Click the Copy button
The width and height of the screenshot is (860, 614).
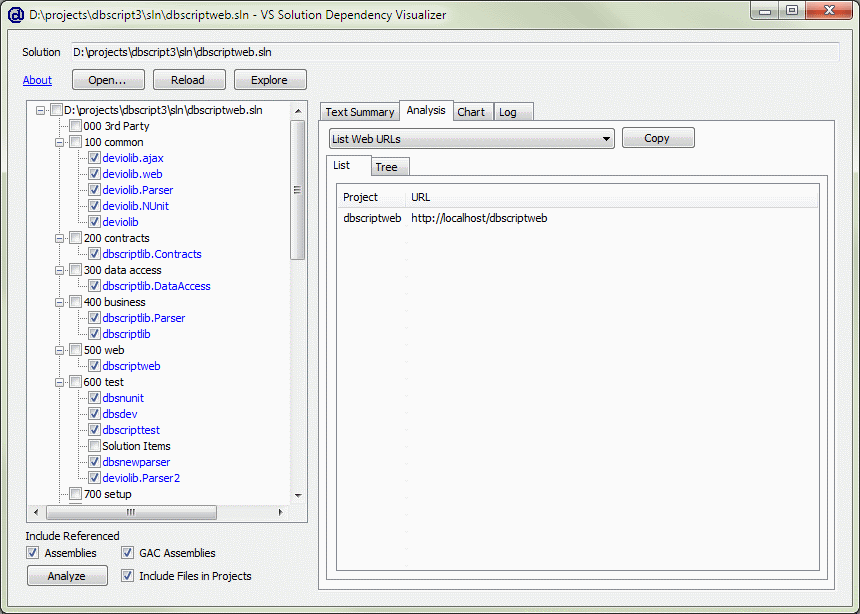tap(658, 138)
